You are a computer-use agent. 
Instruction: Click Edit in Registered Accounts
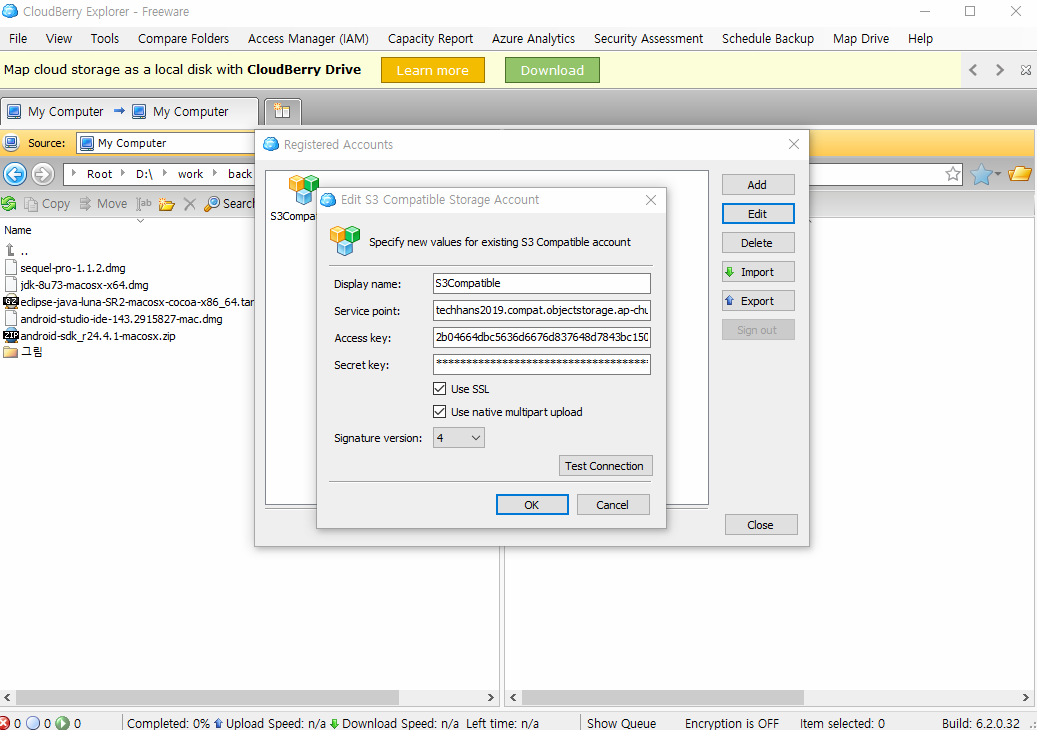(758, 214)
